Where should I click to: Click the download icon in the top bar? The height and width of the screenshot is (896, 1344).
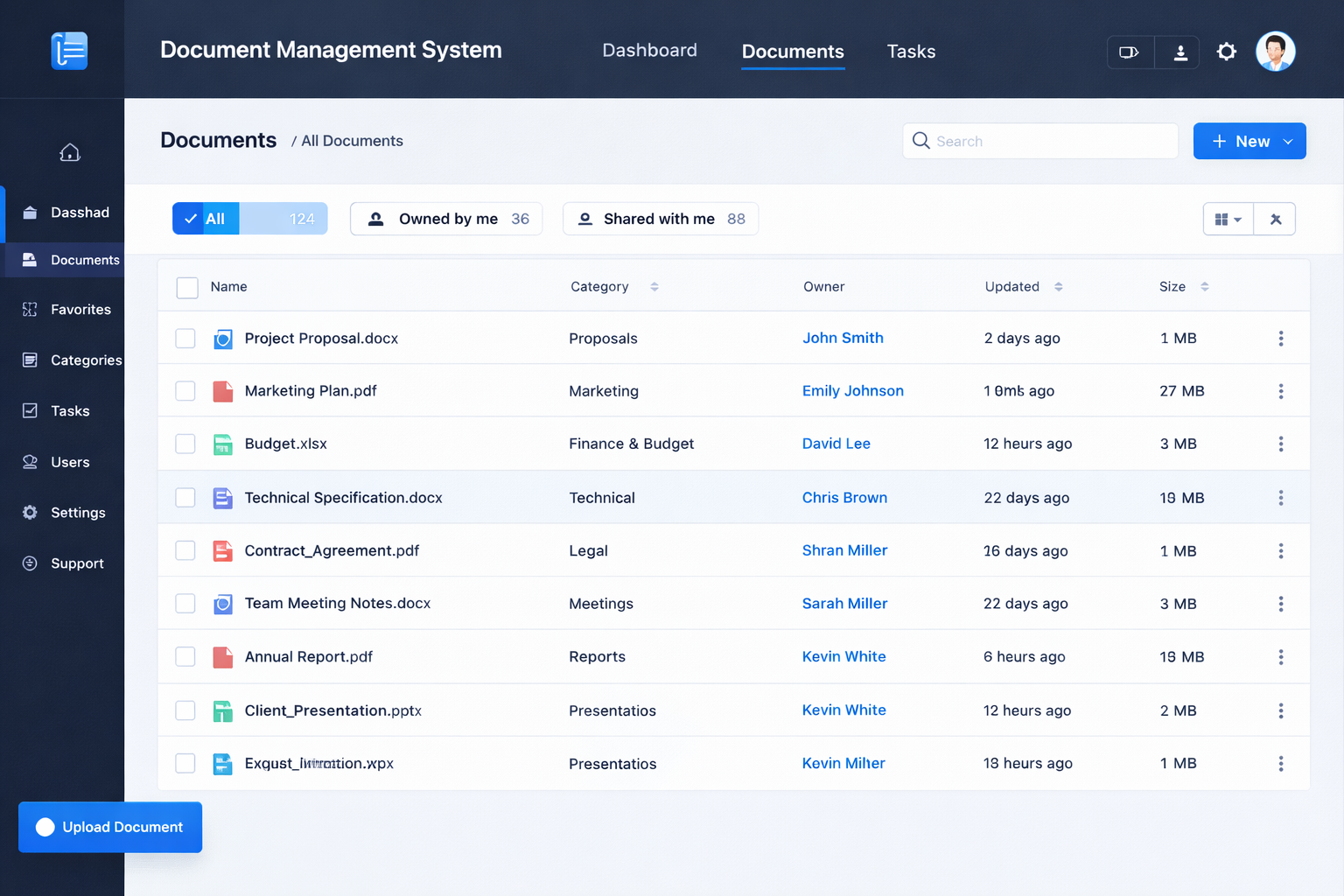1179,52
